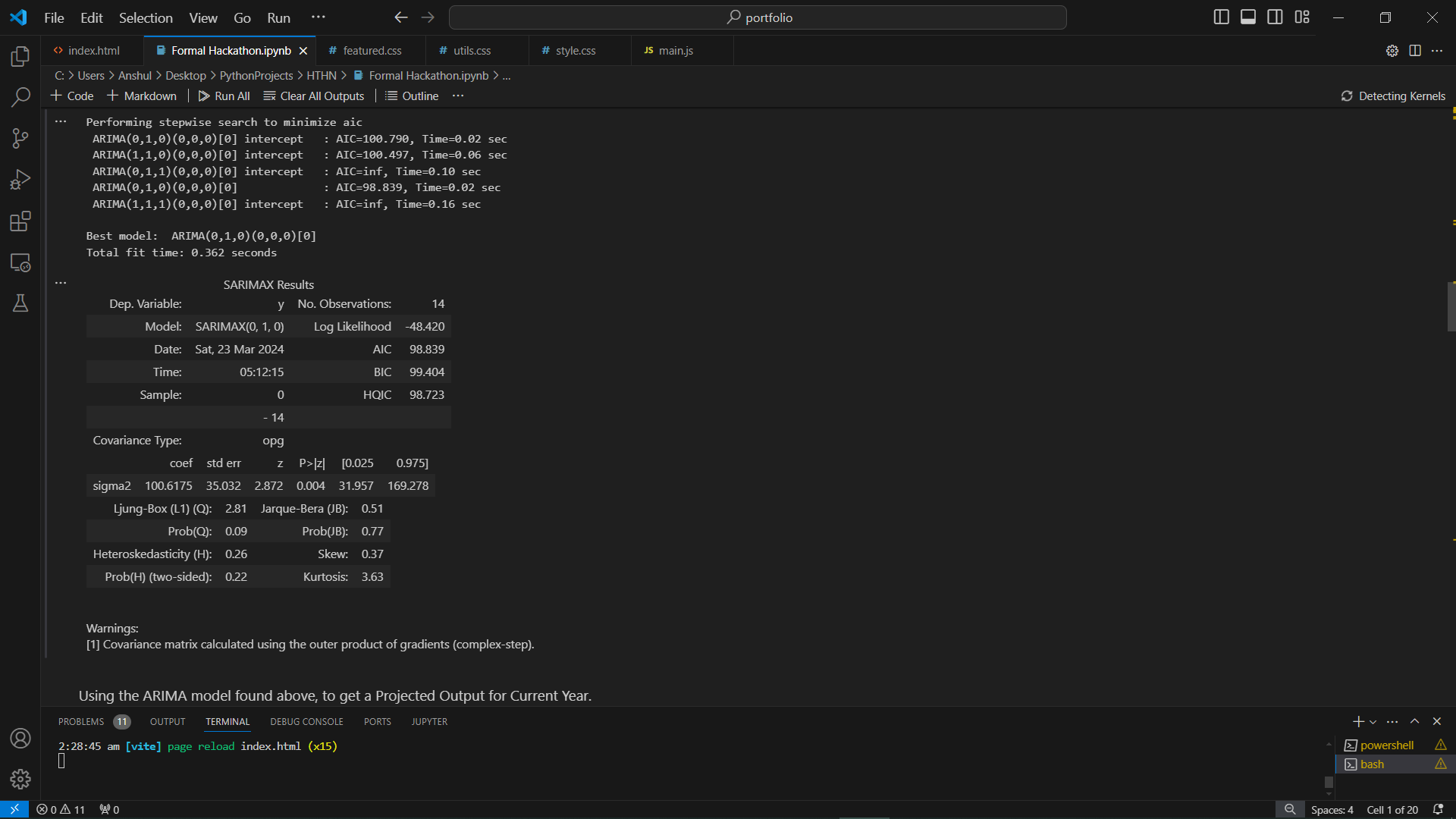Select HTHN folder in breadcrumb

(322, 76)
